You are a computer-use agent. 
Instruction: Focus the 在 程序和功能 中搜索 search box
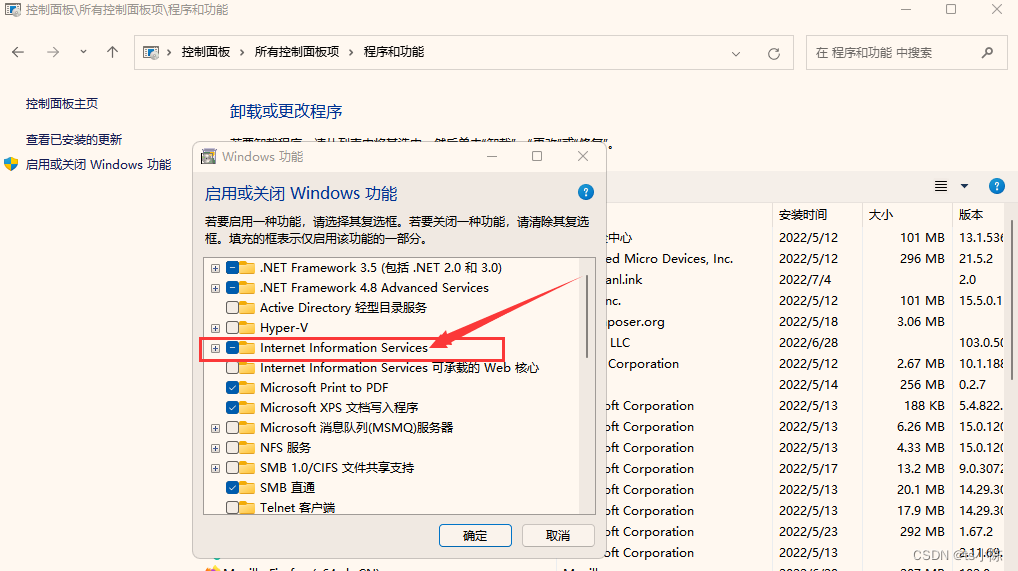click(x=906, y=53)
